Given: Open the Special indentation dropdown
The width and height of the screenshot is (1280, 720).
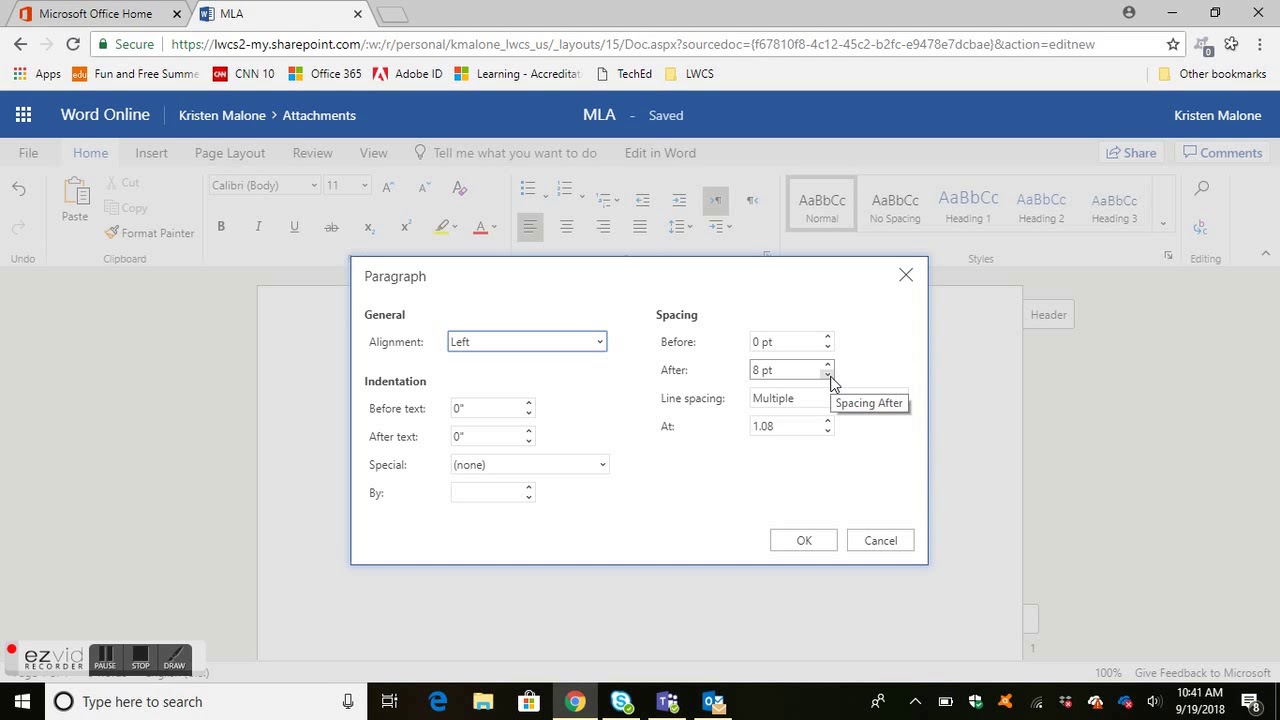Looking at the screenshot, I should (x=529, y=465).
